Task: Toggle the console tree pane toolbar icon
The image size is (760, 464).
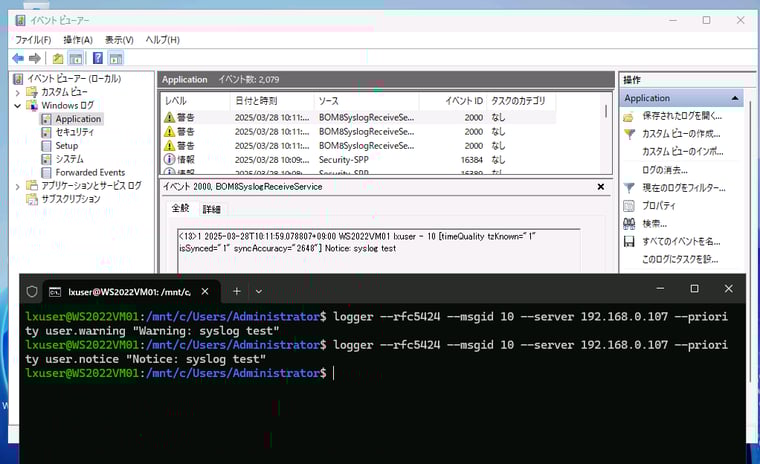Action: pyautogui.click(x=75, y=59)
